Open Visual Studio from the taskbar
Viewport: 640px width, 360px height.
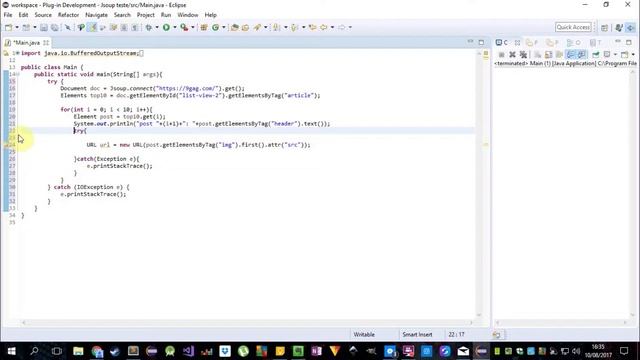tap(188, 351)
